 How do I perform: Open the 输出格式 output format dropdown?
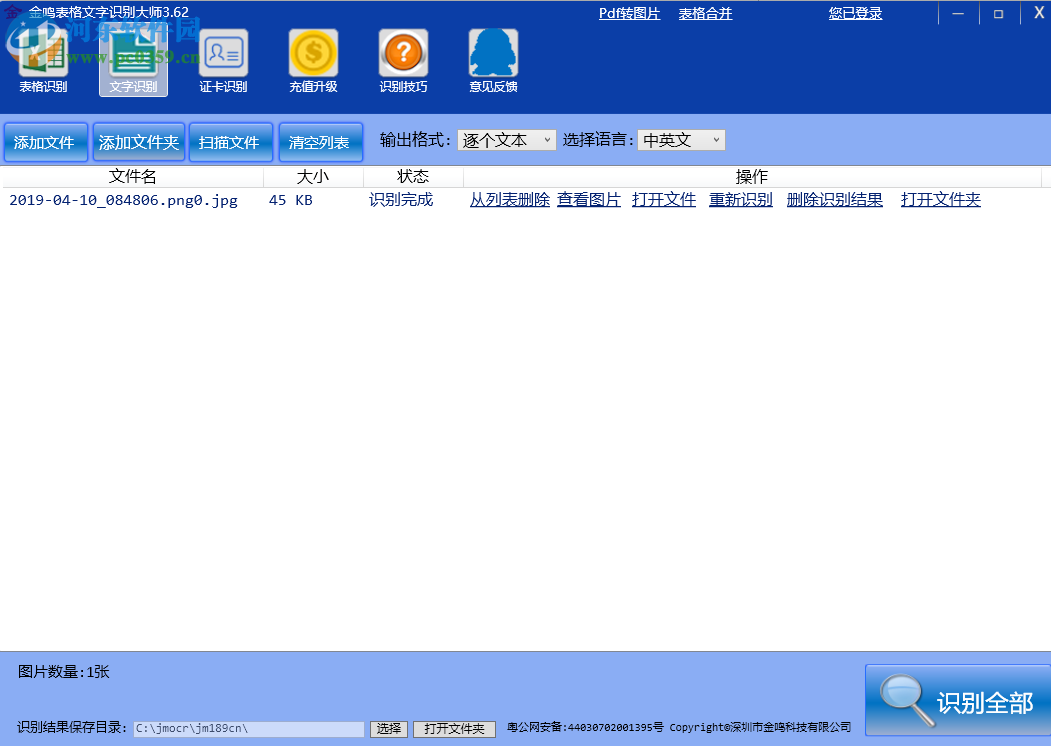(548, 140)
